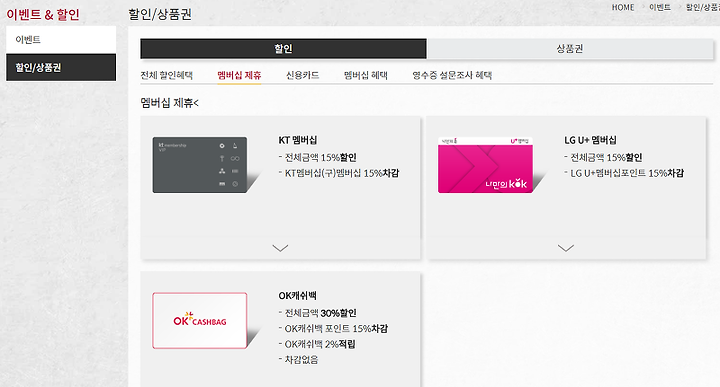Click the LG U+ card '전체금액 15%할인' line
Image resolution: width=720 pixels, height=387 pixels.
pos(606,157)
